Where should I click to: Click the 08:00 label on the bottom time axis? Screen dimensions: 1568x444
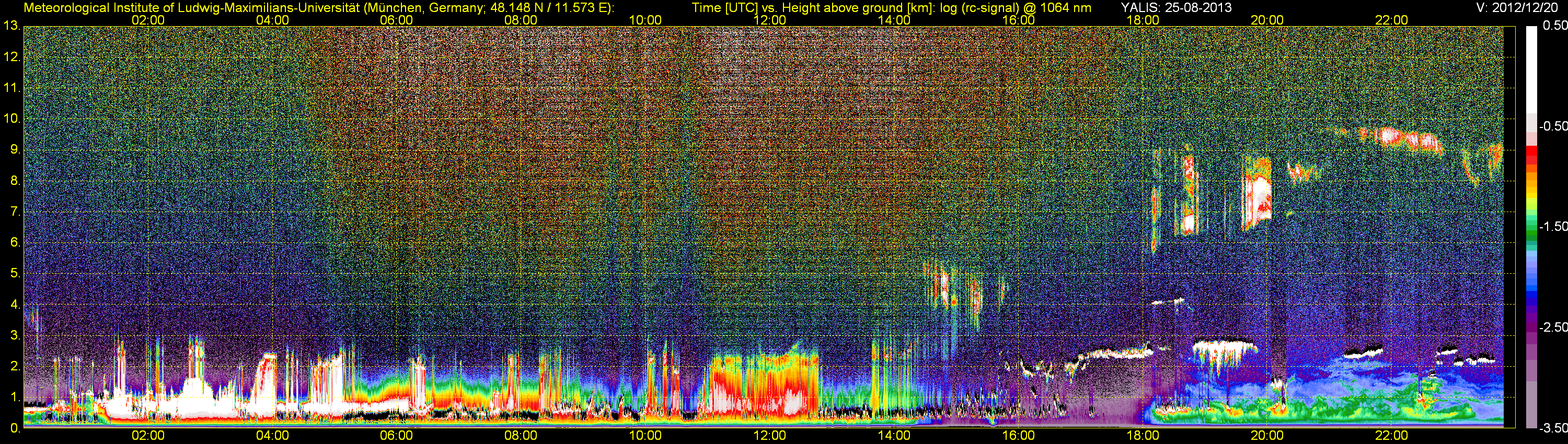(x=521, y=436)
